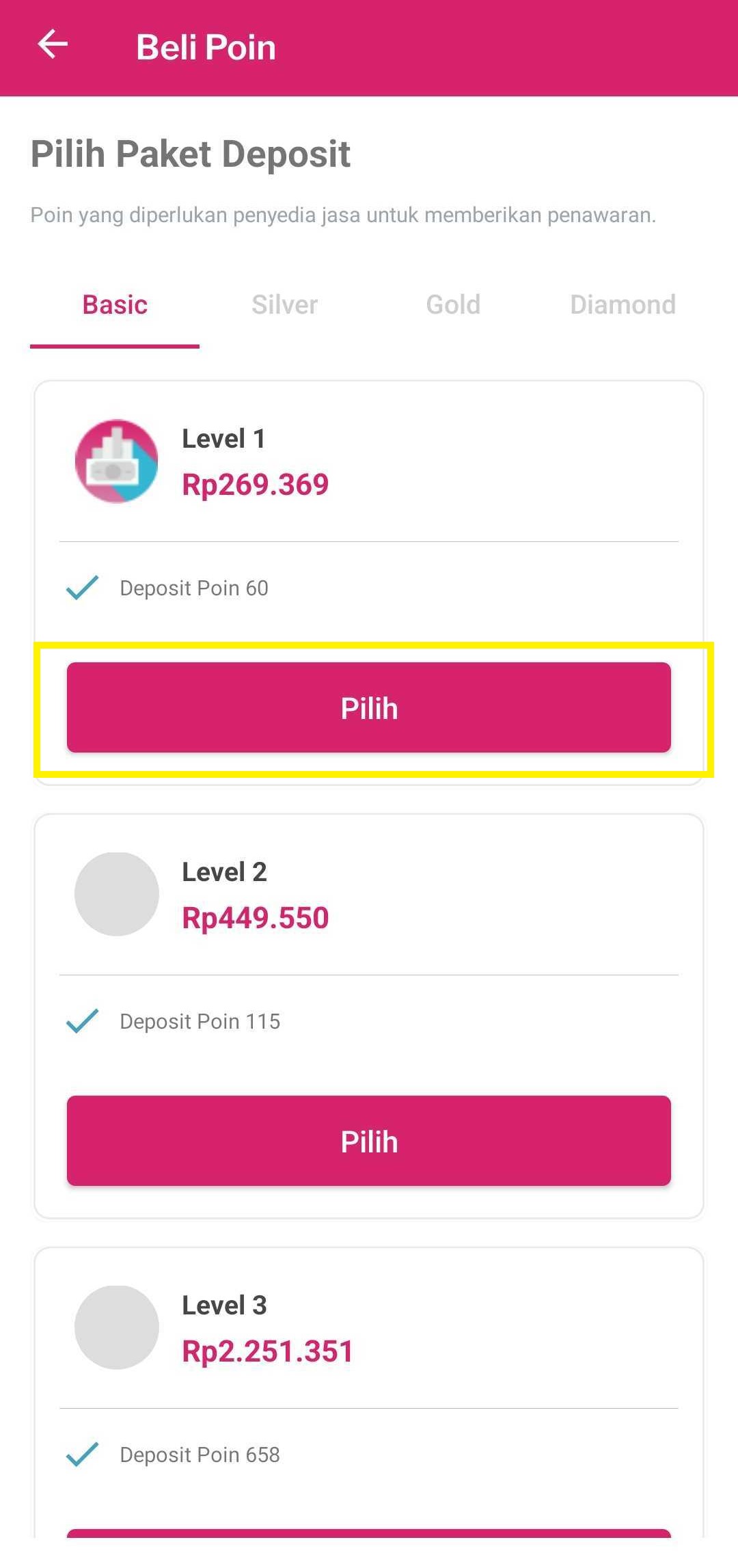Tap the Pilih Paket Deposit heading

[x=189, y=154]
